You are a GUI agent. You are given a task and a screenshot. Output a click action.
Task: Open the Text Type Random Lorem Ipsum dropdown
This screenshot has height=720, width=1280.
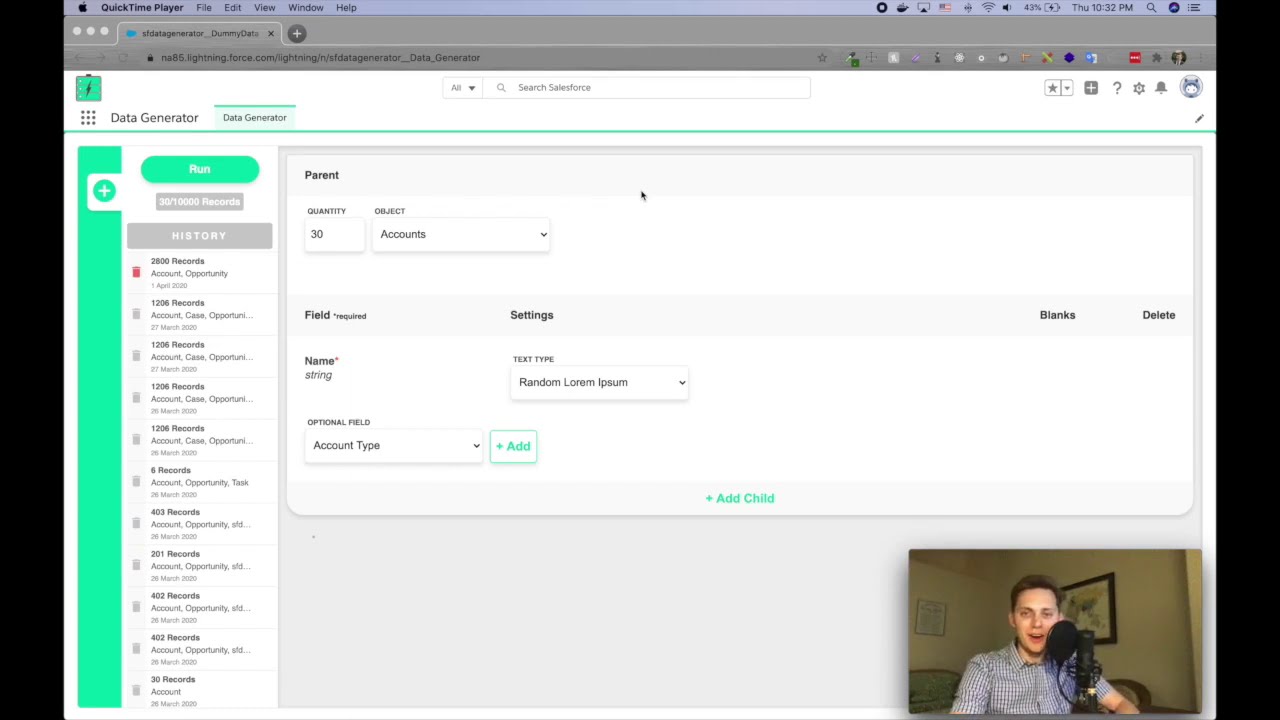(599, 382)
